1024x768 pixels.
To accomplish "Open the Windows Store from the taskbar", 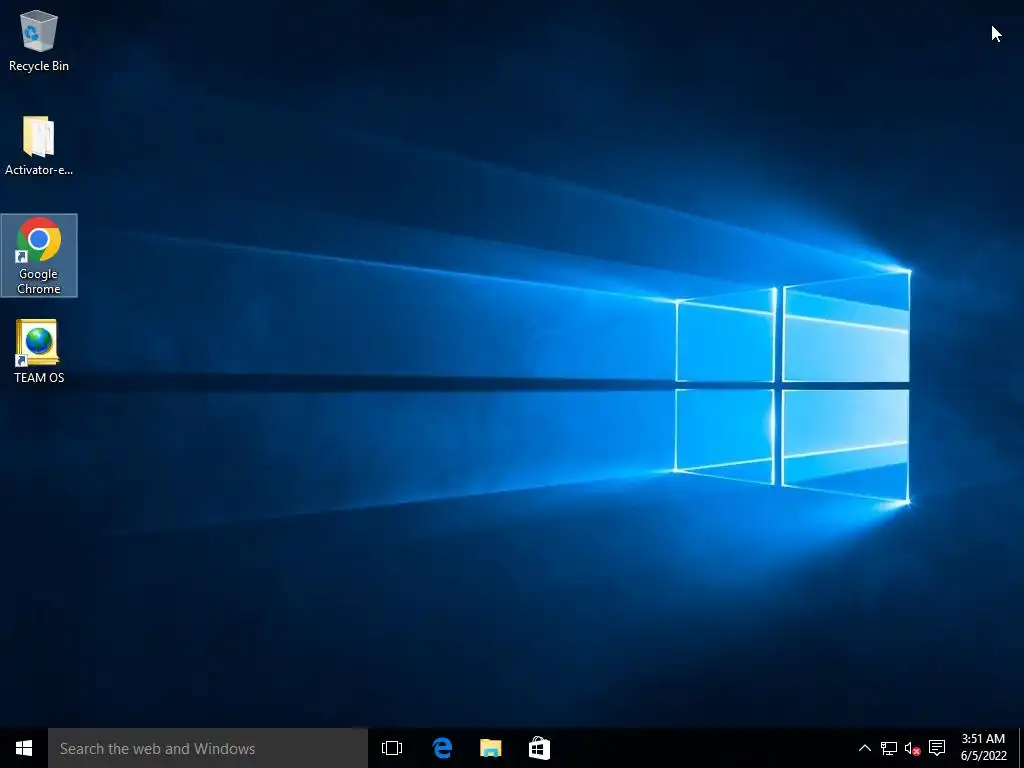I will click(539, 748).
